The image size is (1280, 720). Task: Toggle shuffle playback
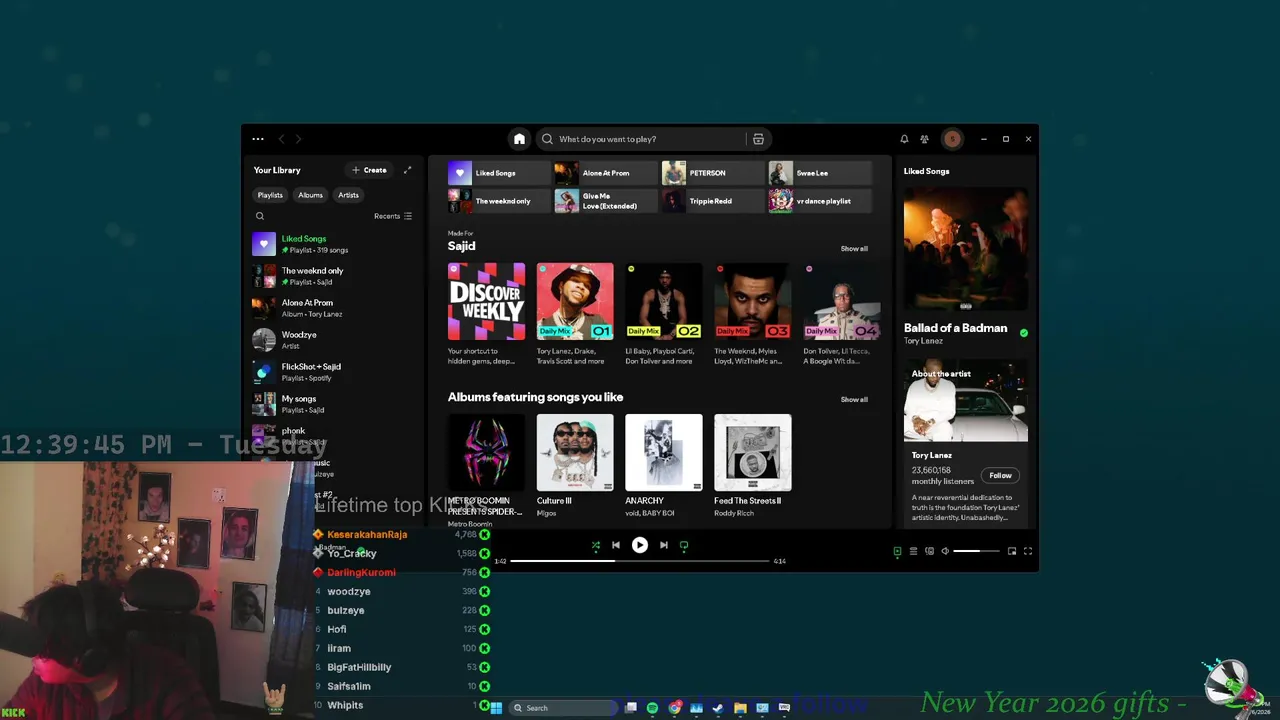coord(596,546)
